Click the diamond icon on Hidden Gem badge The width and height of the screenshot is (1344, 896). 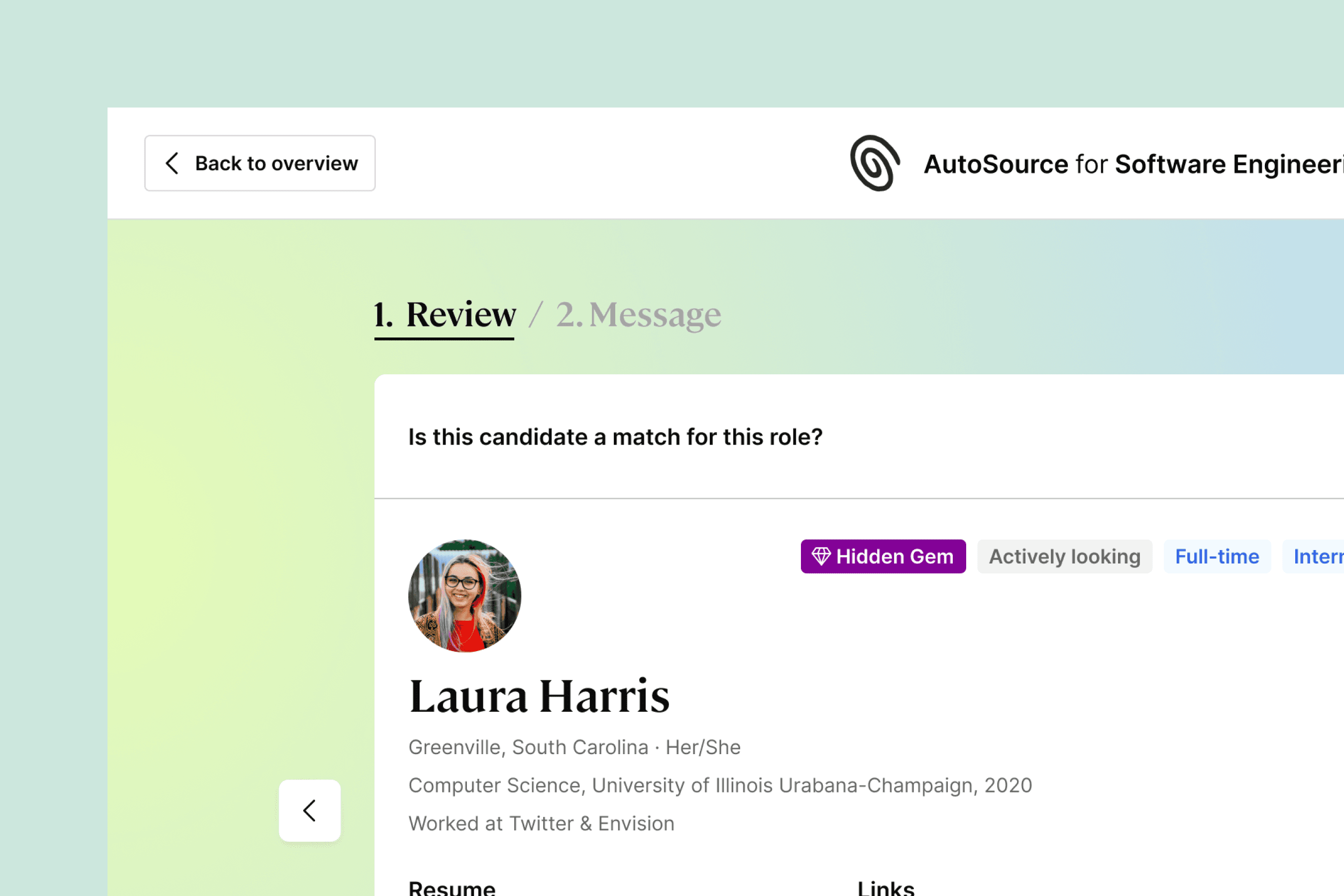(x=821, y=556)
